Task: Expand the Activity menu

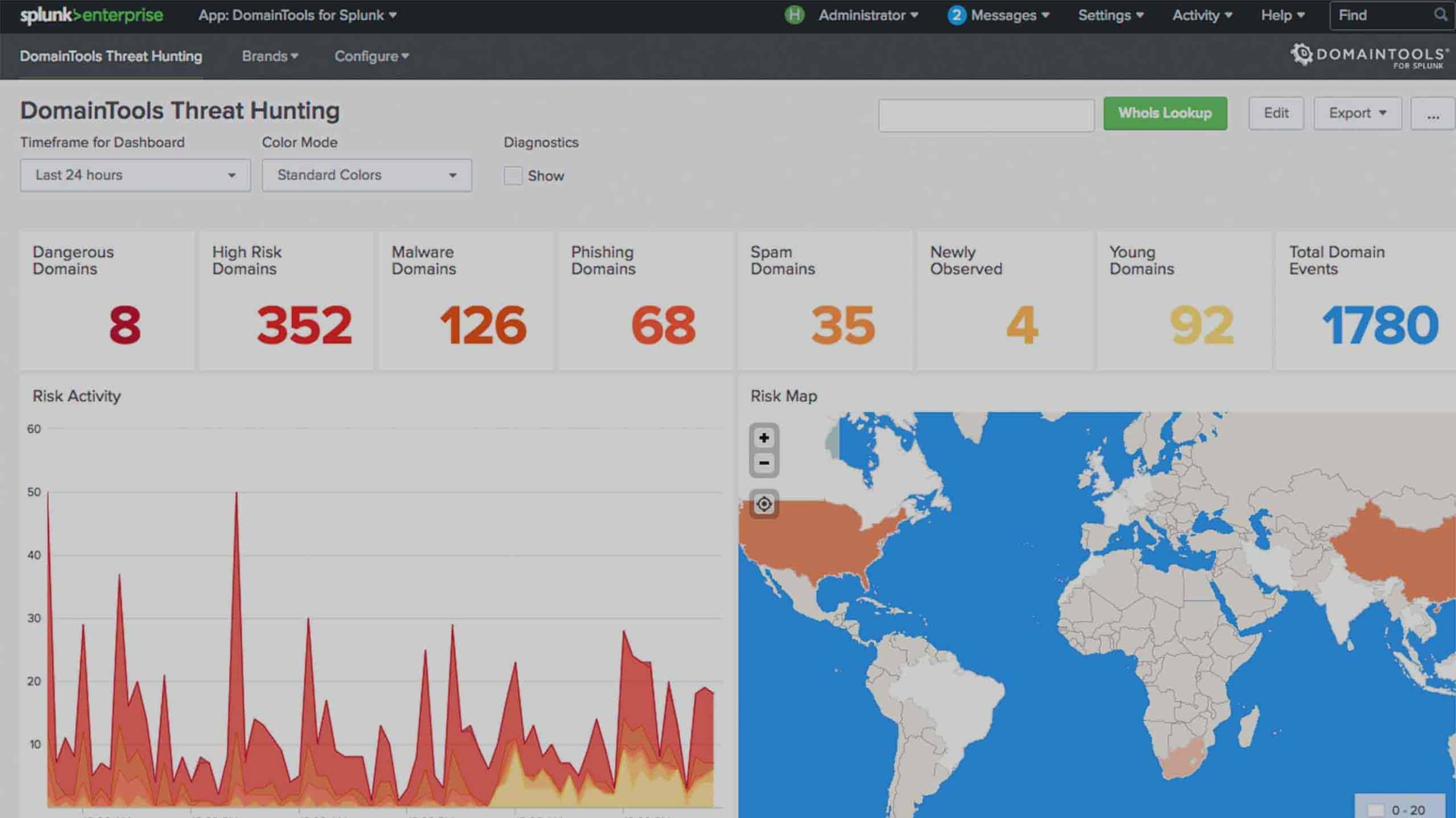Action: [x=1202, y=15]
